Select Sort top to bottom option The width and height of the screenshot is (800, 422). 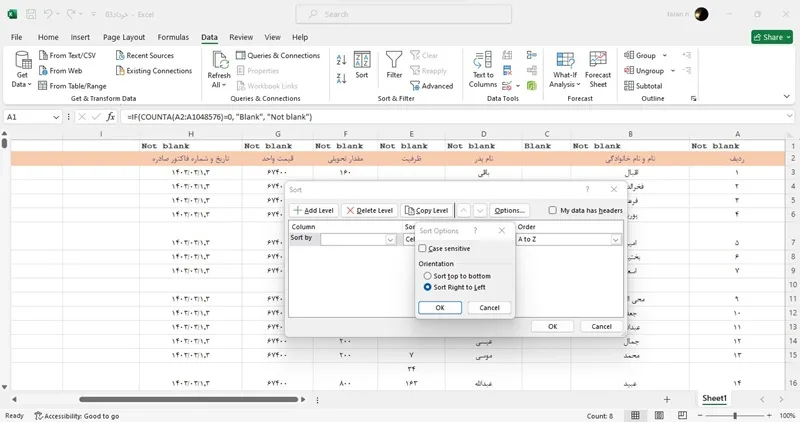pos(428,276)
